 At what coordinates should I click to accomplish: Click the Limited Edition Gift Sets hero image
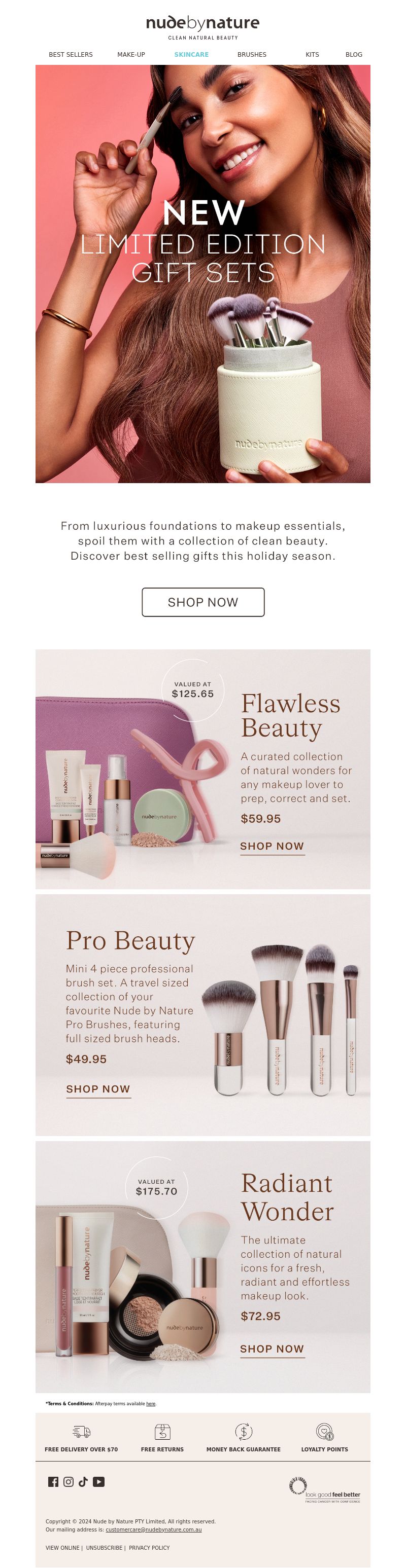203,274
